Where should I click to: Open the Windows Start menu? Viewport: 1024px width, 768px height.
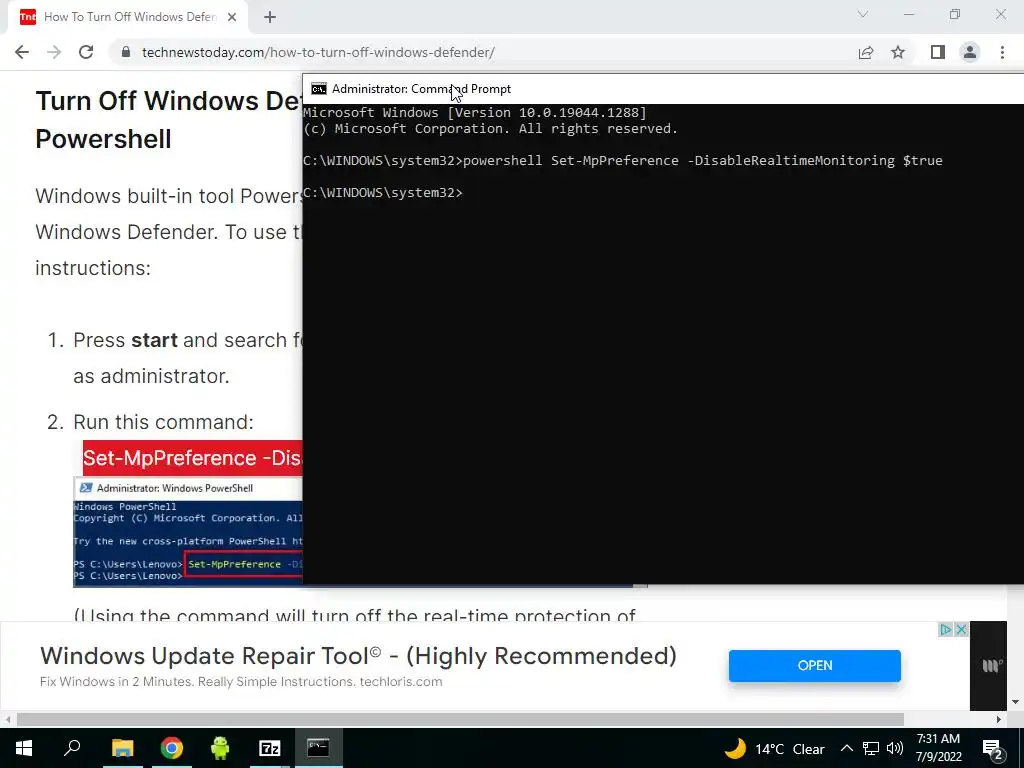pos(24,748)
